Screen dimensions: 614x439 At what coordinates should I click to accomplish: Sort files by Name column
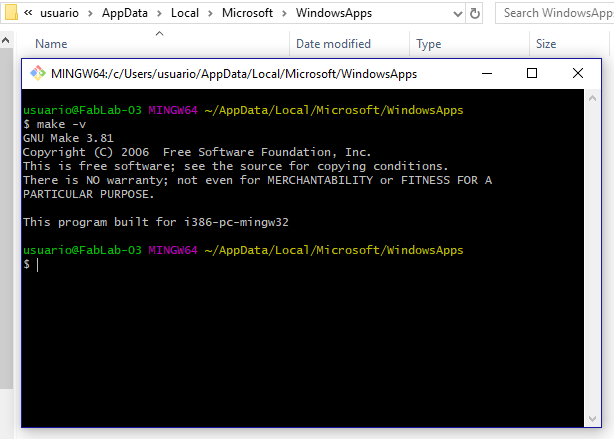51,44
